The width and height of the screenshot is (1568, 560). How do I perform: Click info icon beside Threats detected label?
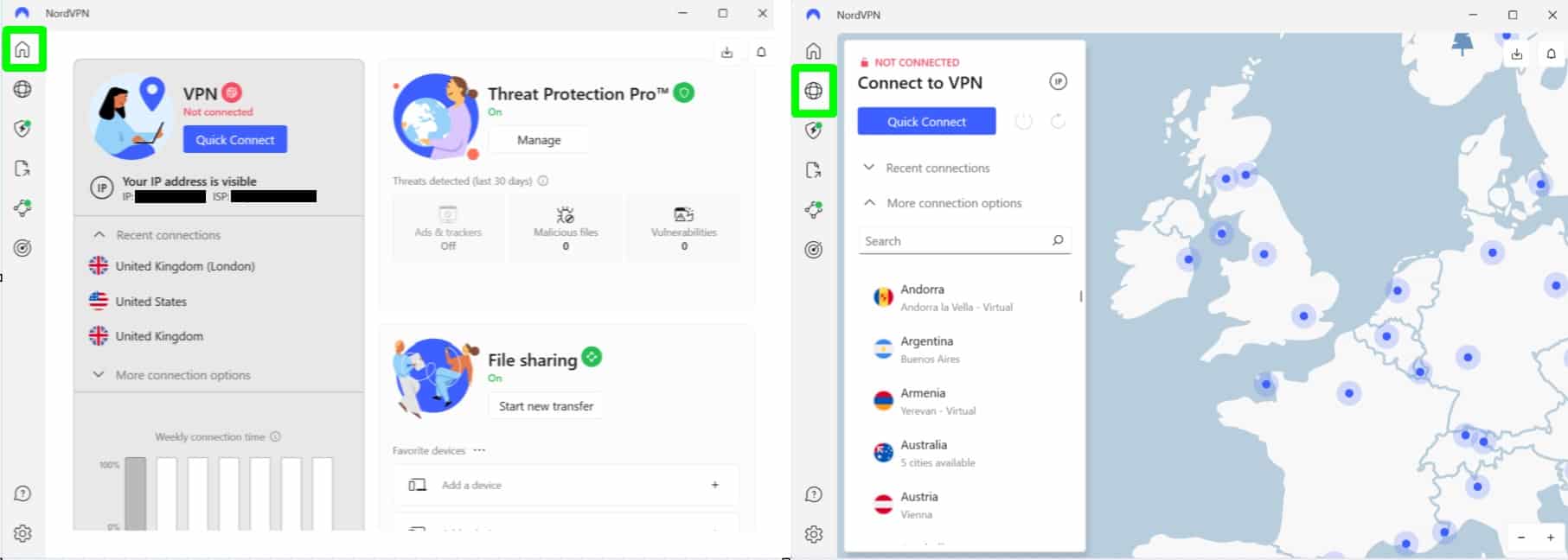click(x=543, y=181)
